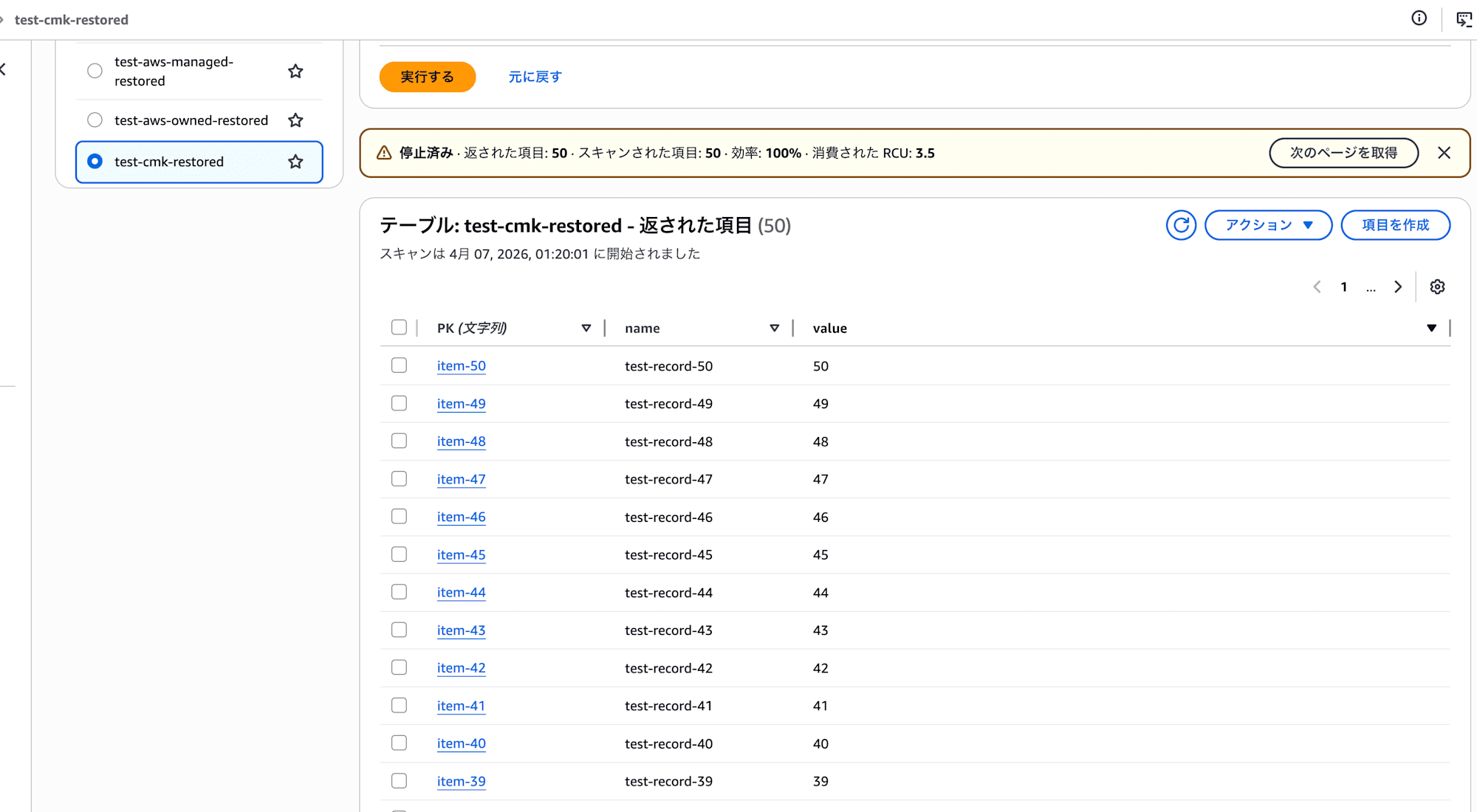Open table preferences gear icon
Screen dimensions: 1477x812
(1436, 287)
